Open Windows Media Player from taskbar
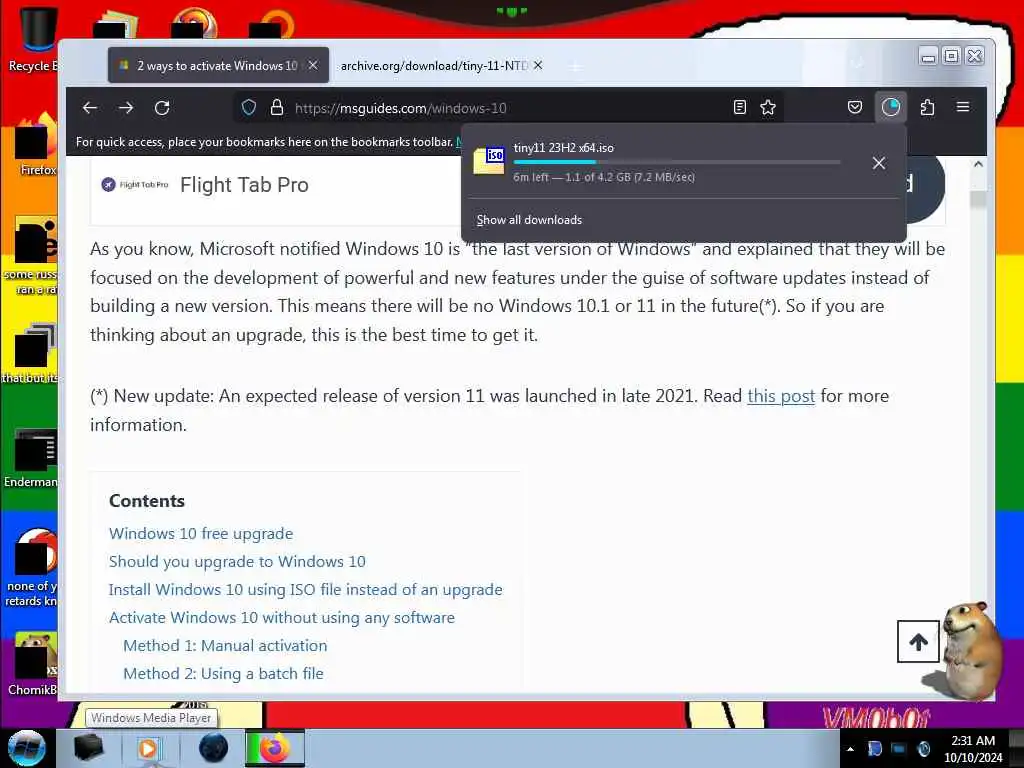This screenshot has width=1024, height=768. pyautogui.click(x=148, y=748)
